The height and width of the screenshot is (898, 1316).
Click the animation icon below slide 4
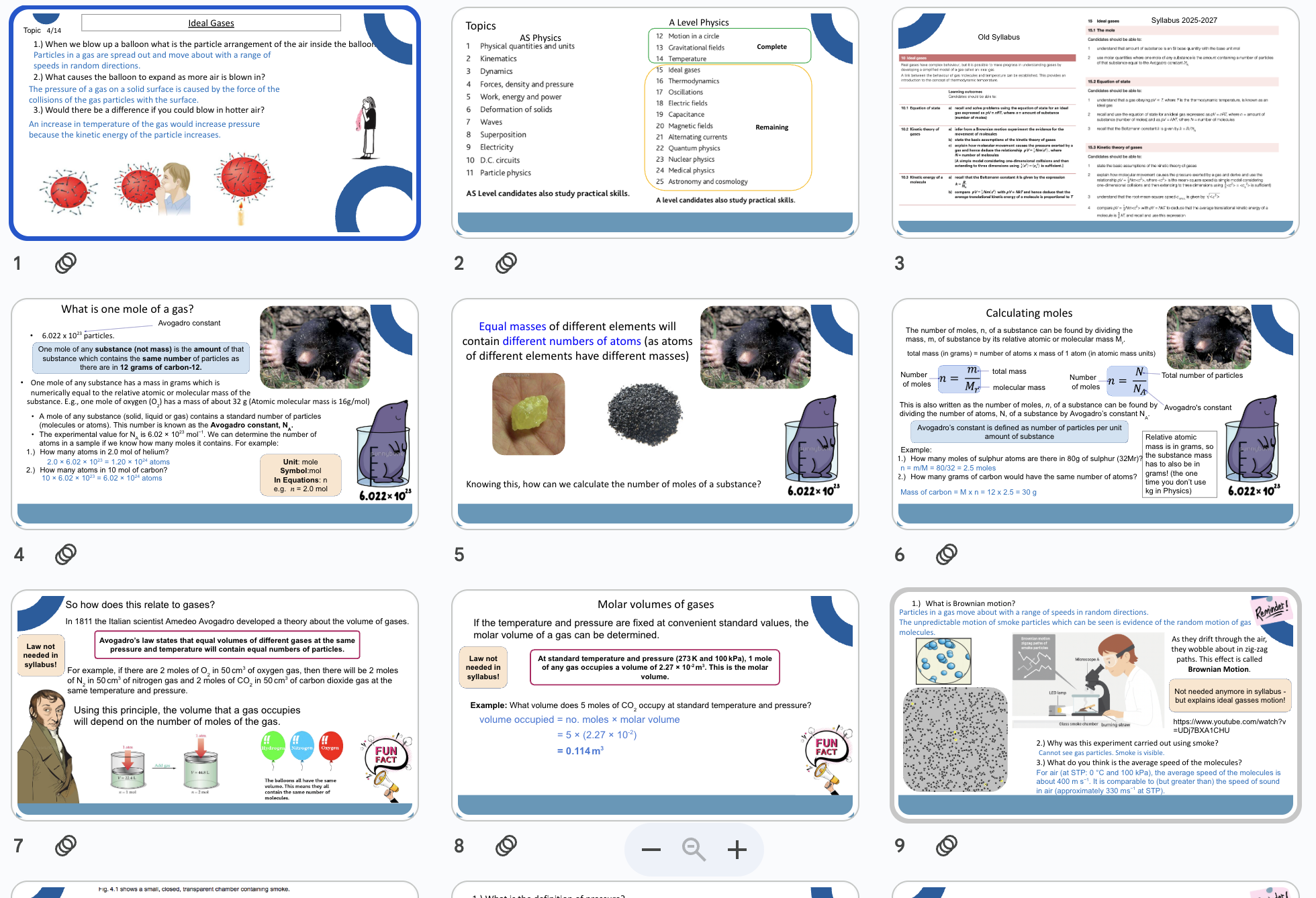click(x=65, y=554)
